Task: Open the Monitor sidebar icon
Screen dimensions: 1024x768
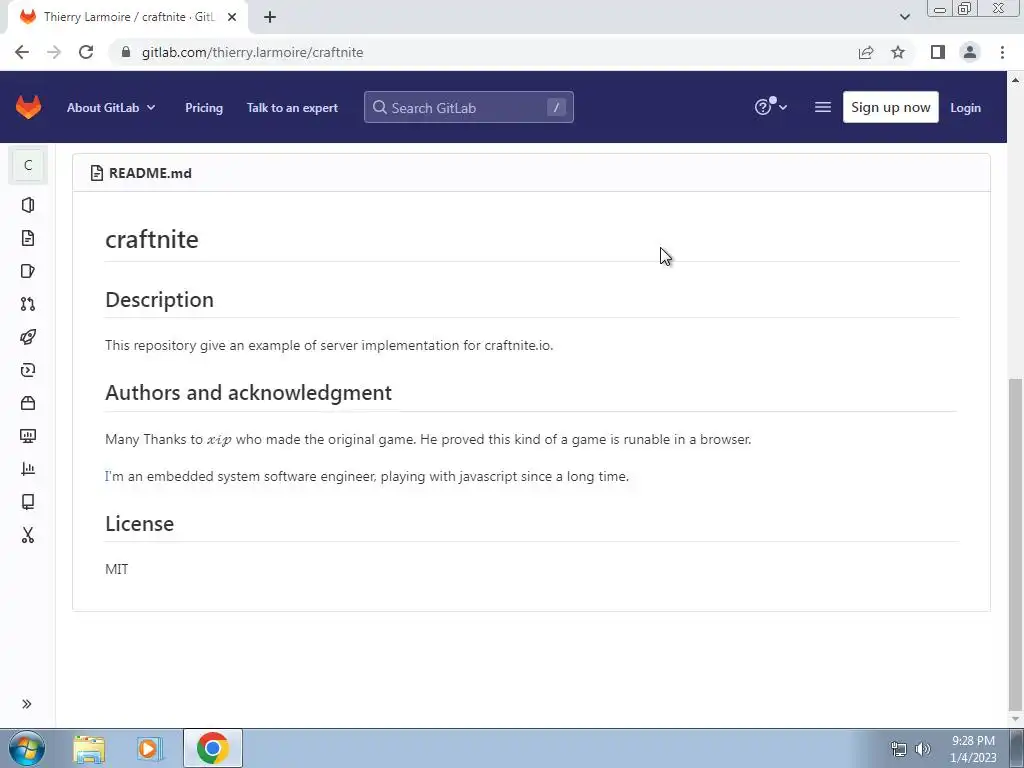Action: point(27,436)
